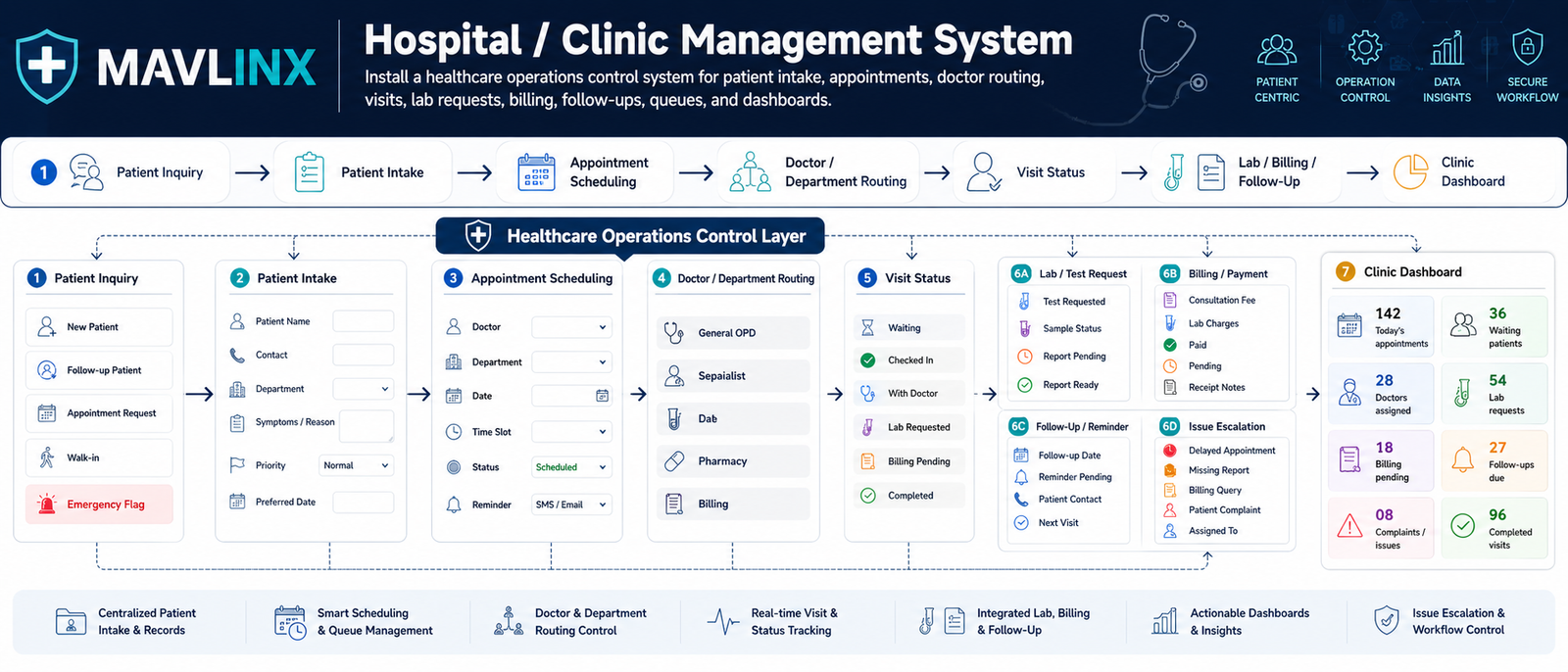This screenshot has width=1568, height=672.
Task: Click the Patient Inquiry chat icon in flow bar
Action: [x=86, y=172]
